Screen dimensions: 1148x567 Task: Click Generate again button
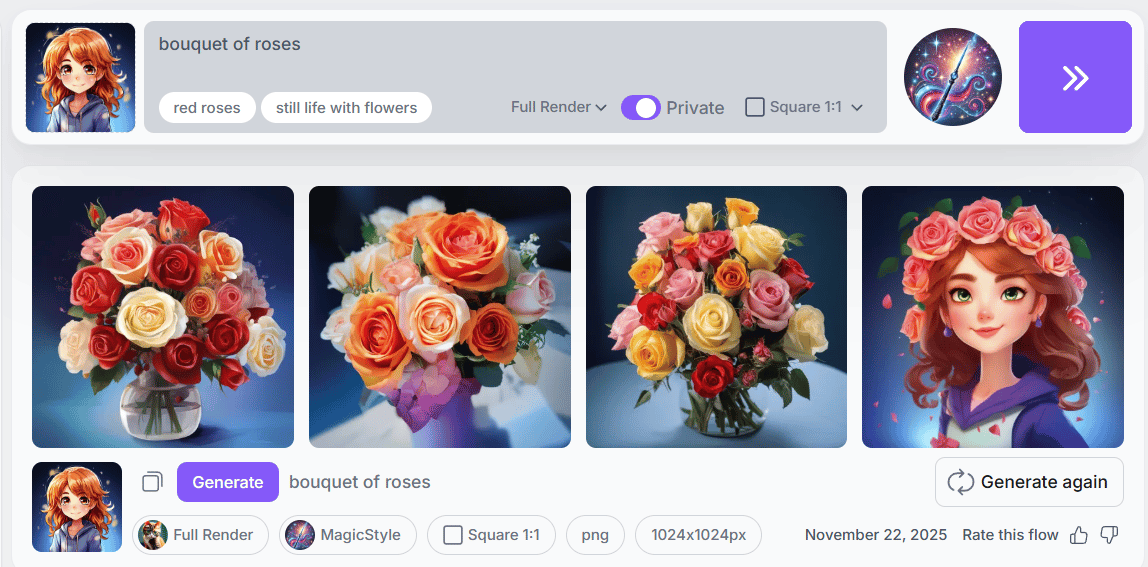(1029, 482)
